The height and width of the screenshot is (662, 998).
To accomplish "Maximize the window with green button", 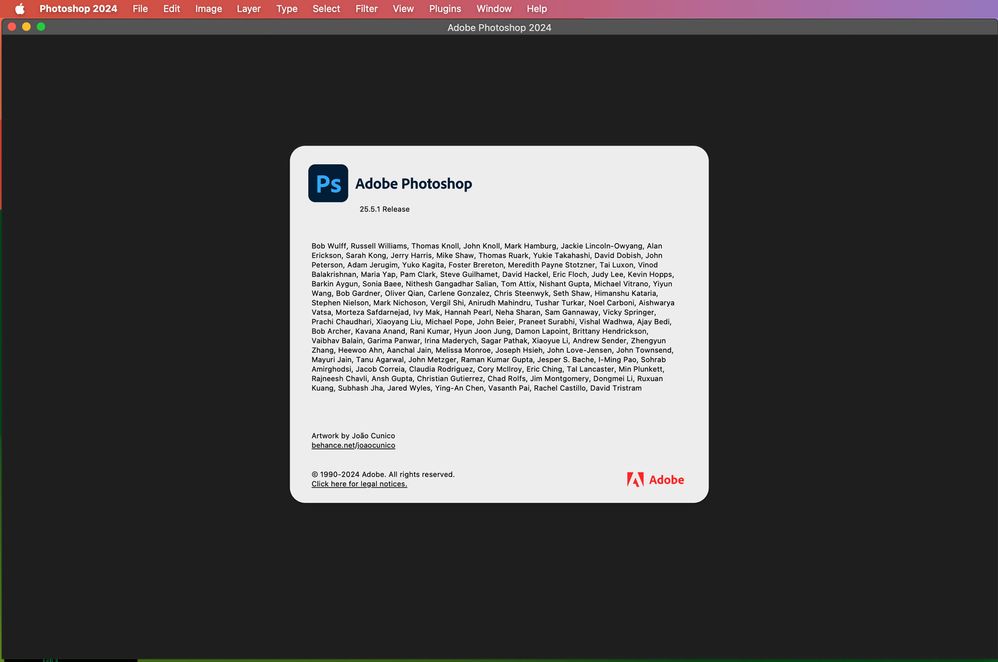I will coord(41,27).
